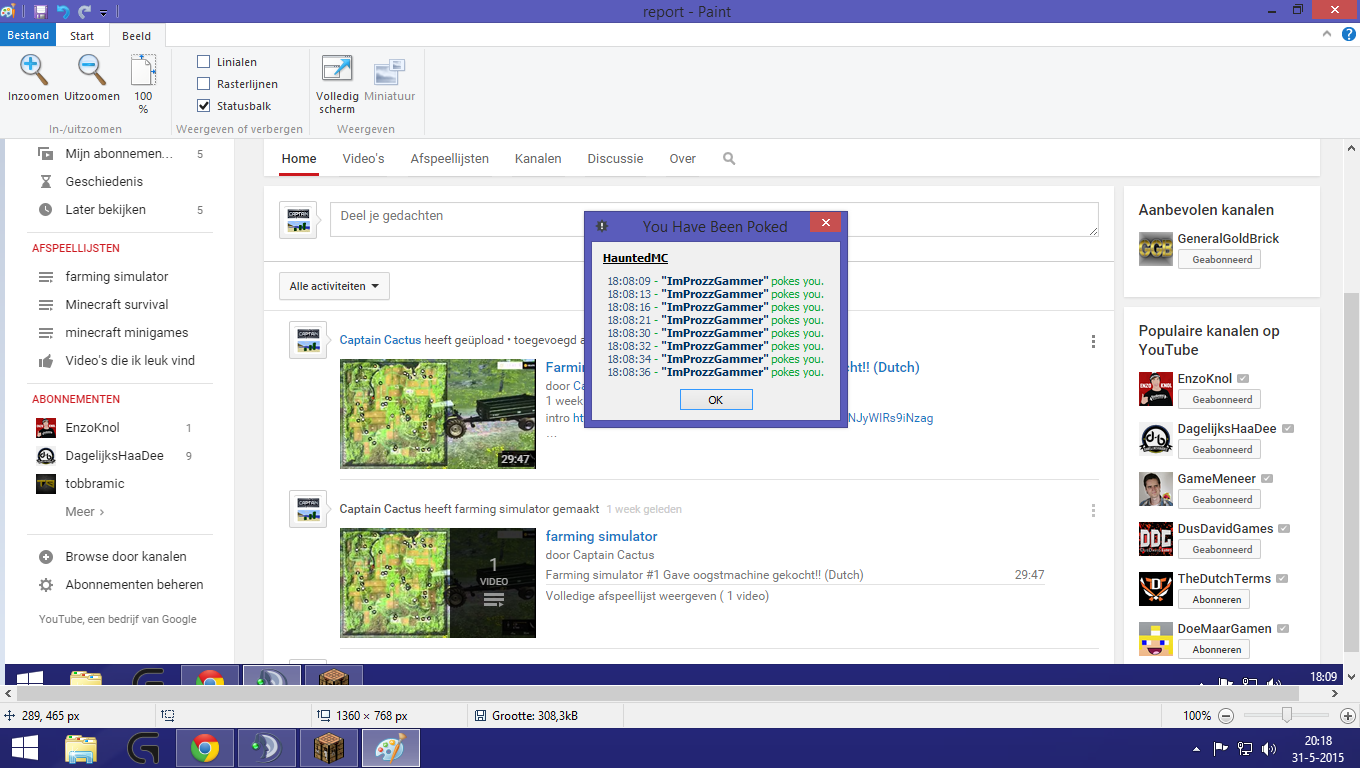Click the Paint taskbar button
The height and width of the screenshot is (768, 1360).
point(391,748)
